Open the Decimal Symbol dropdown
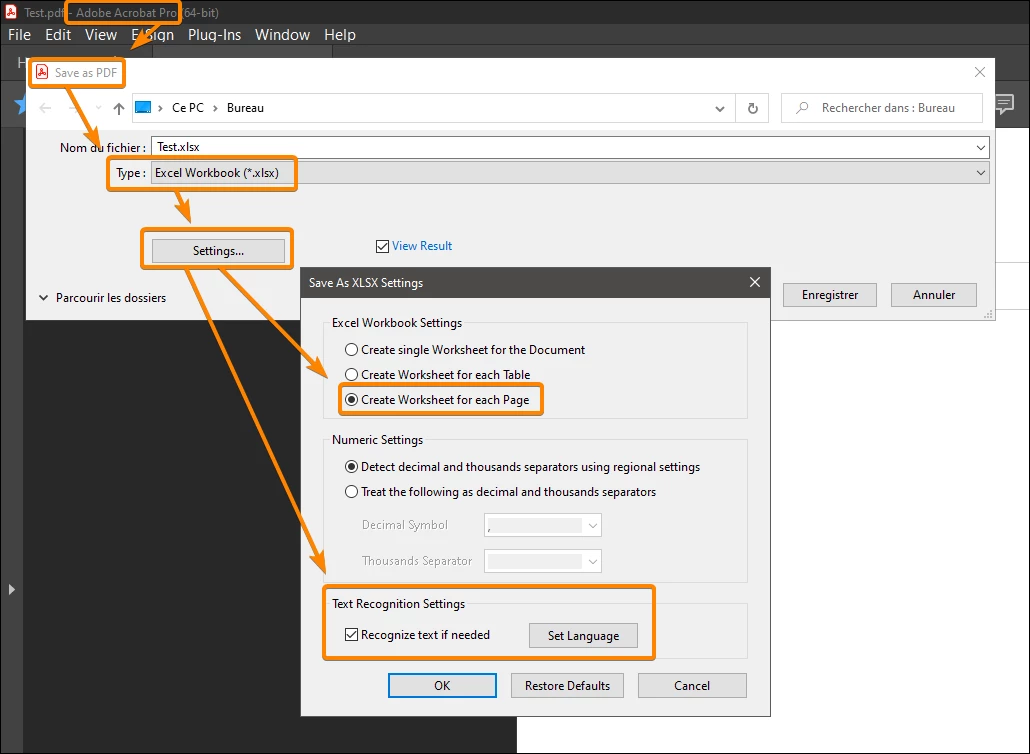This screenshot has width=1030, height=754. (543, 525)
